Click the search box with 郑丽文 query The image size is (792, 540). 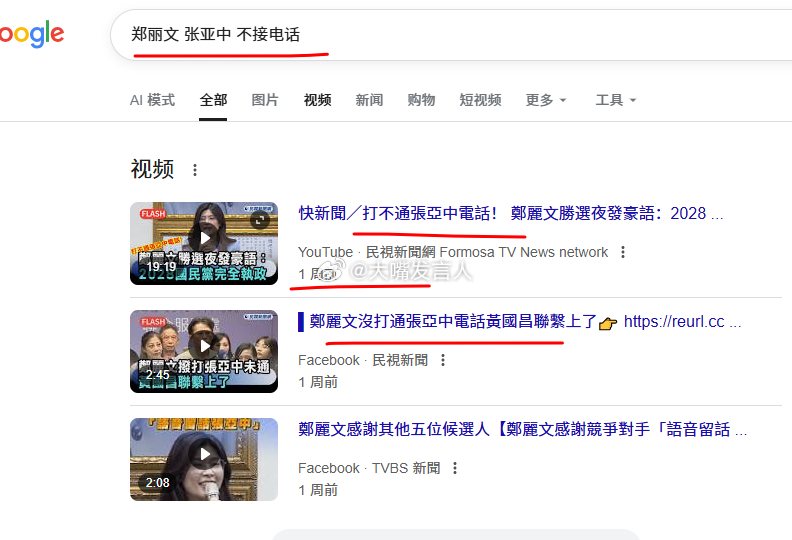(x=451, y=35)
